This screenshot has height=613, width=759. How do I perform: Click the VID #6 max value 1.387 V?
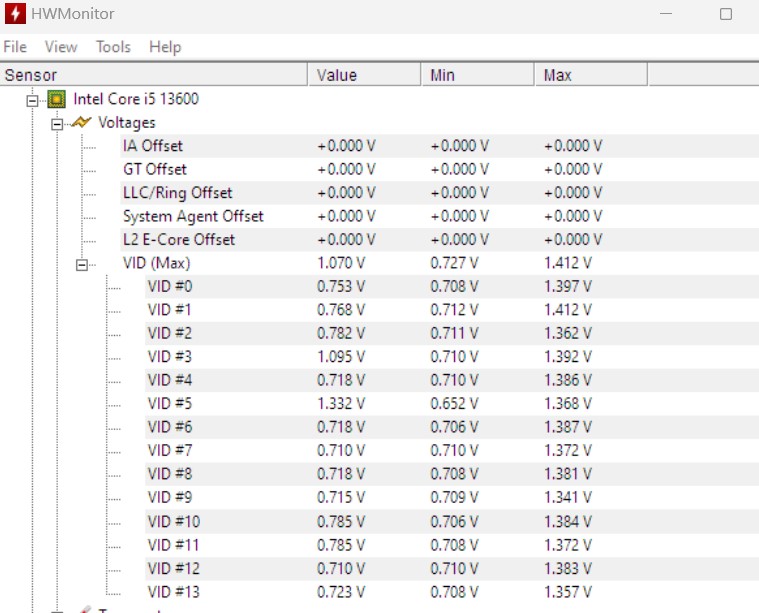click(x=568, y=427)
